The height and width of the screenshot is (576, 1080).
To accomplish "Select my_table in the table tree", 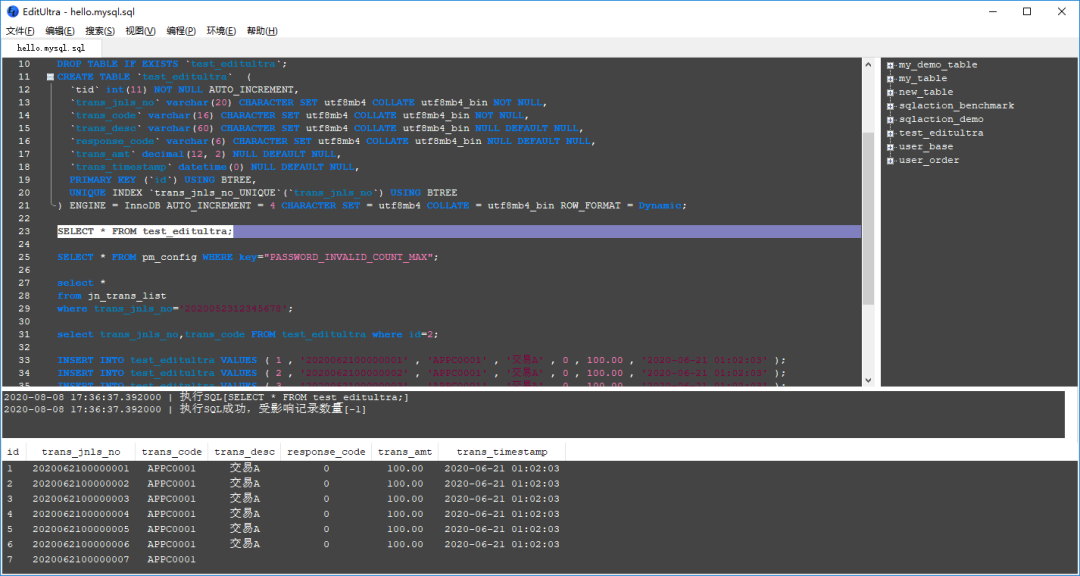I will (x=922, y=79).
